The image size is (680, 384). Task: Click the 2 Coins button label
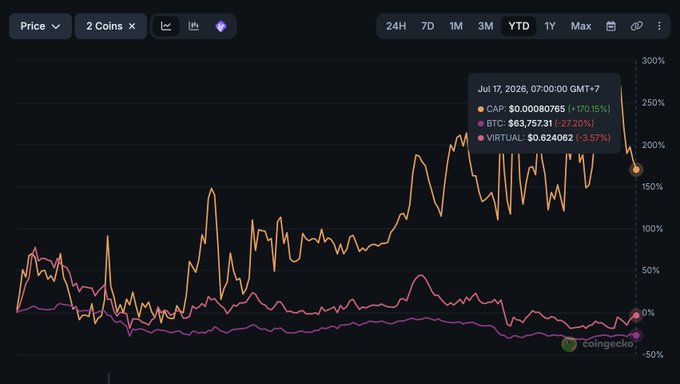pos(104,26)
